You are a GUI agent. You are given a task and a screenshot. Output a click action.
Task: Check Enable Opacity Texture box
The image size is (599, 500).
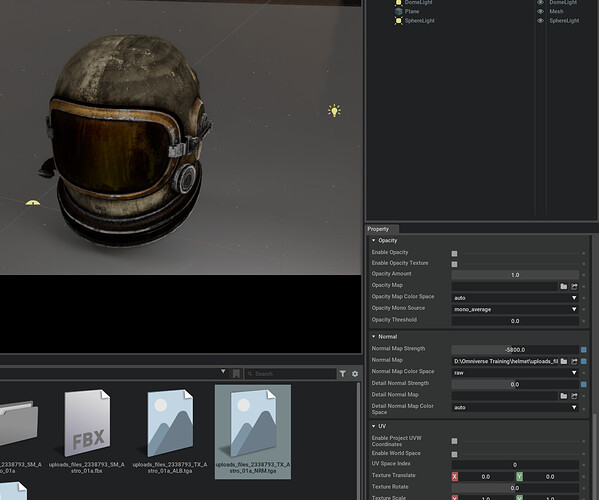click(x=454, y=264)
